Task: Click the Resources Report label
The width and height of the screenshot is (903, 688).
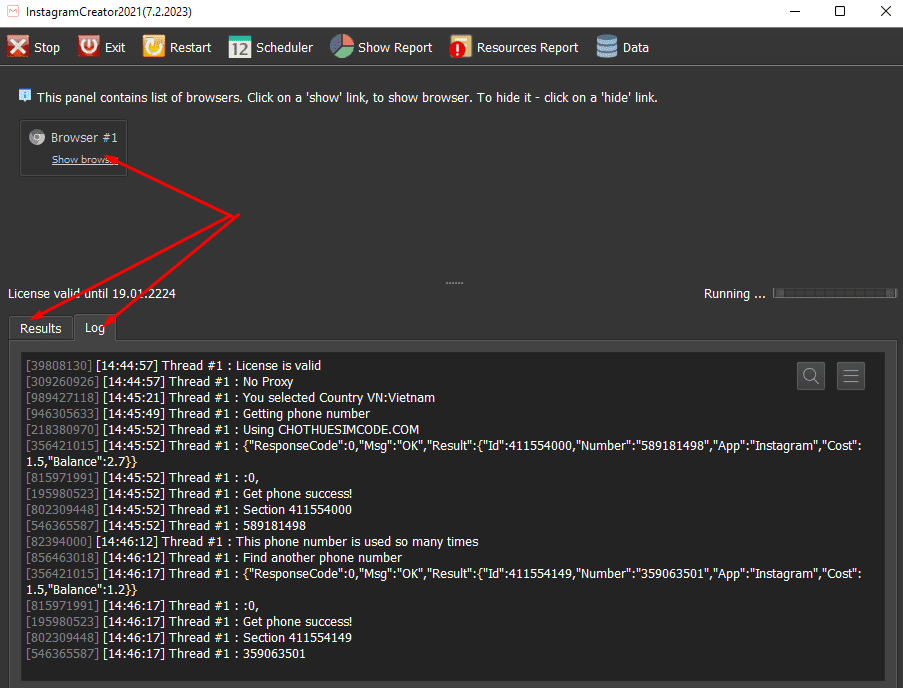Action: click(527, 48)
